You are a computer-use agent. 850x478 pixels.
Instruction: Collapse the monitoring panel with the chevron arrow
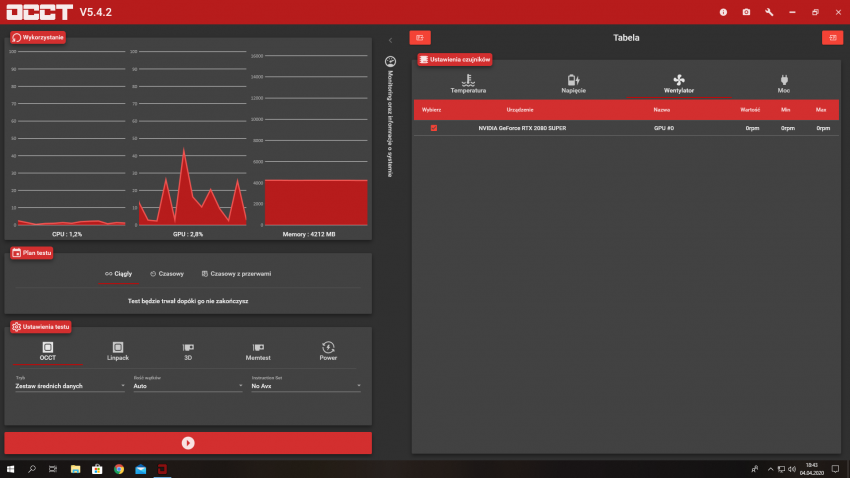click(x=390, y=40)
